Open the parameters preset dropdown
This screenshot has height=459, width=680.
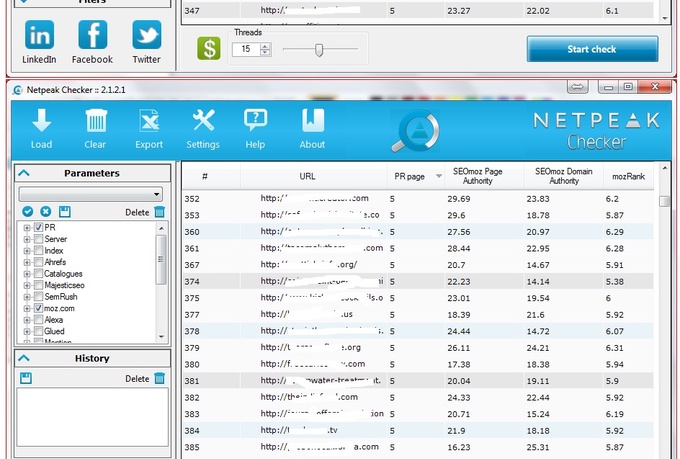tap(91, 194)
